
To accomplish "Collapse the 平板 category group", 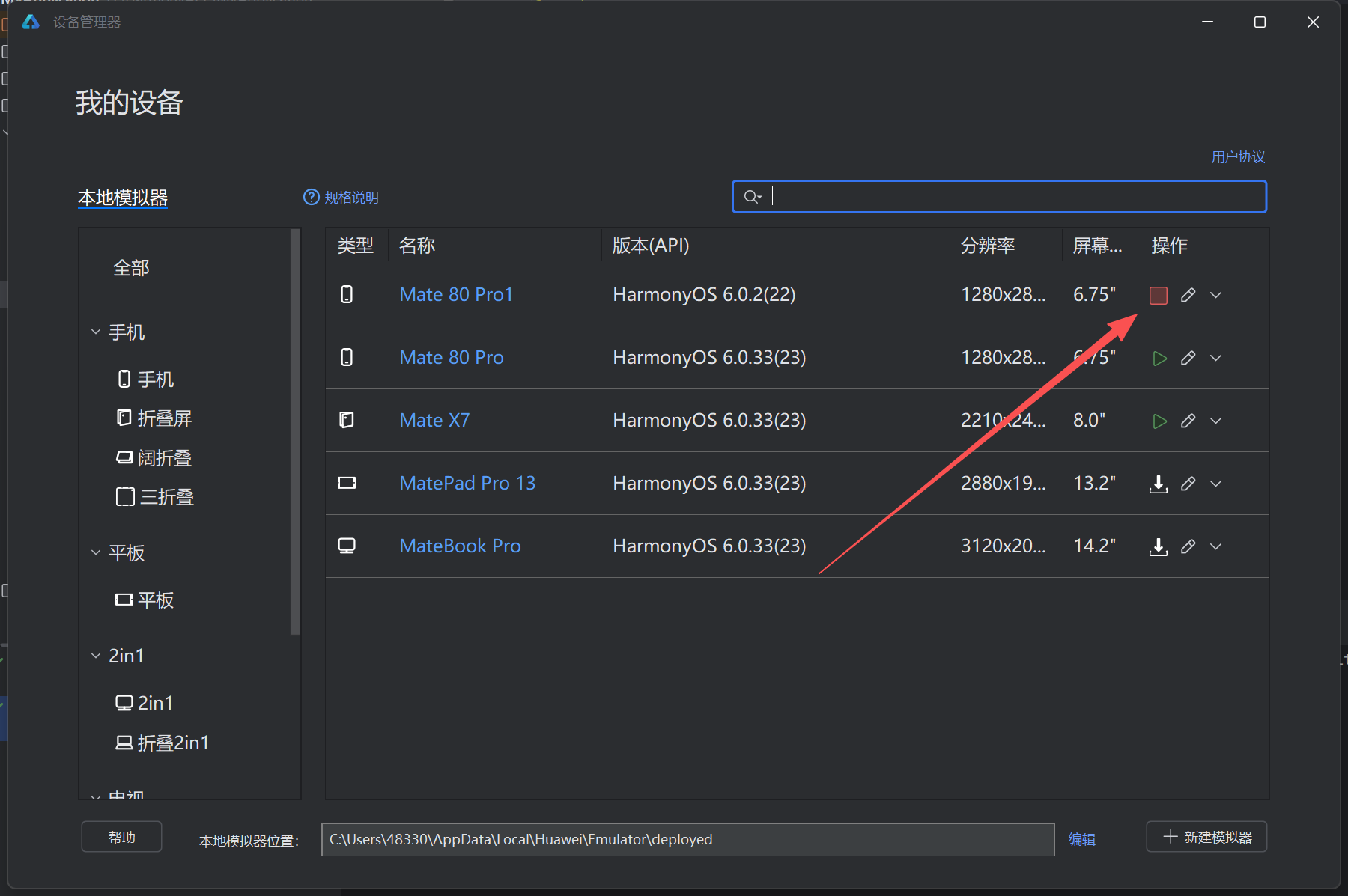I will (96, 553).
